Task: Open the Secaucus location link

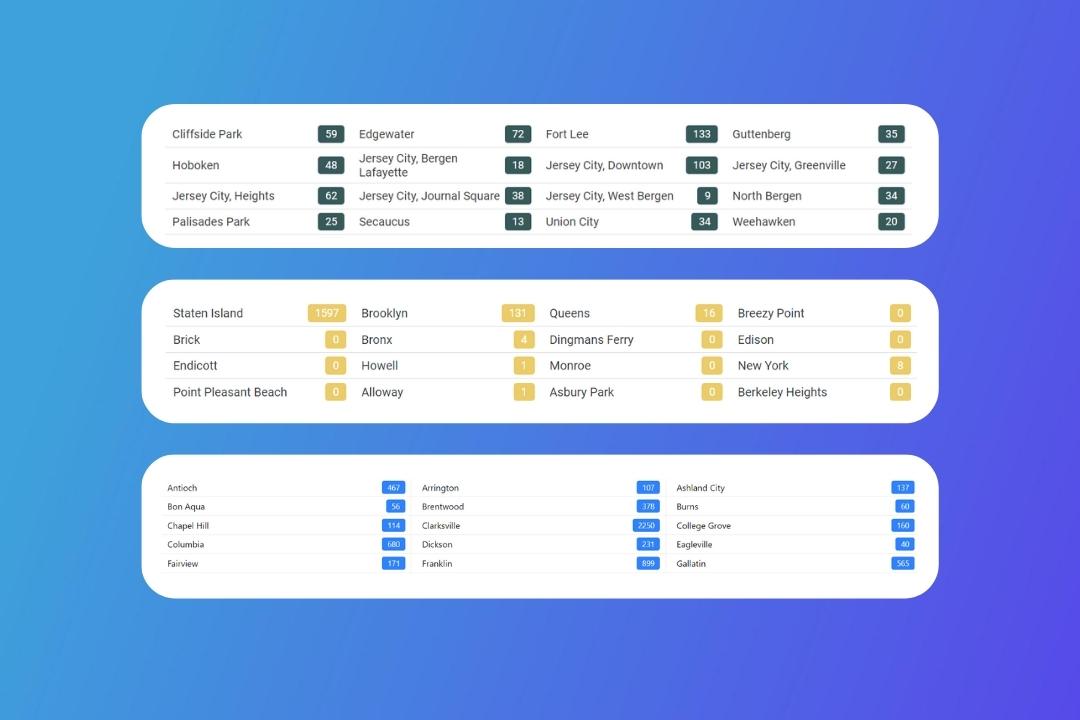Action: click(384, 222)
